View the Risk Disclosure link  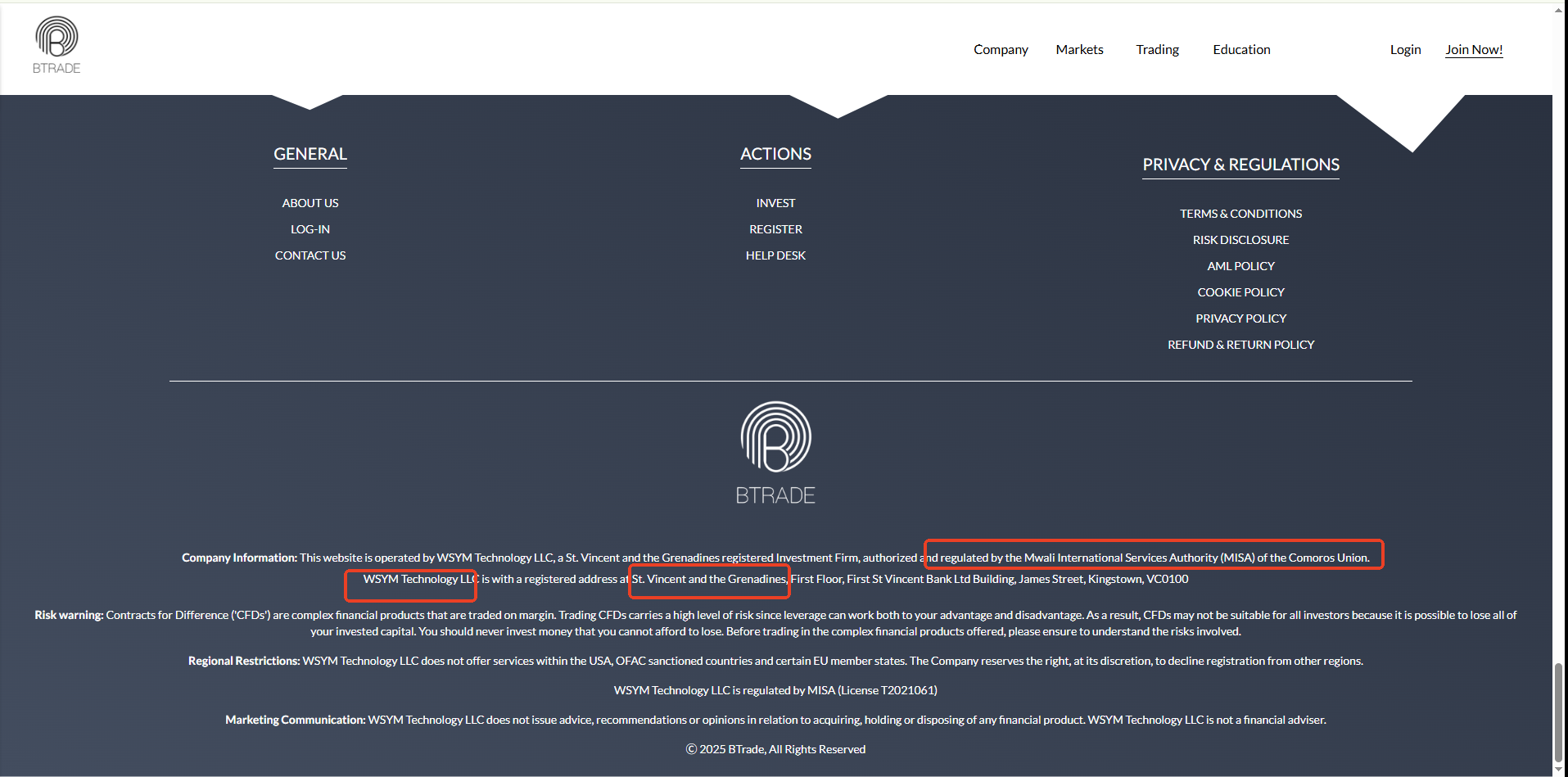(x=1240, y=240)
